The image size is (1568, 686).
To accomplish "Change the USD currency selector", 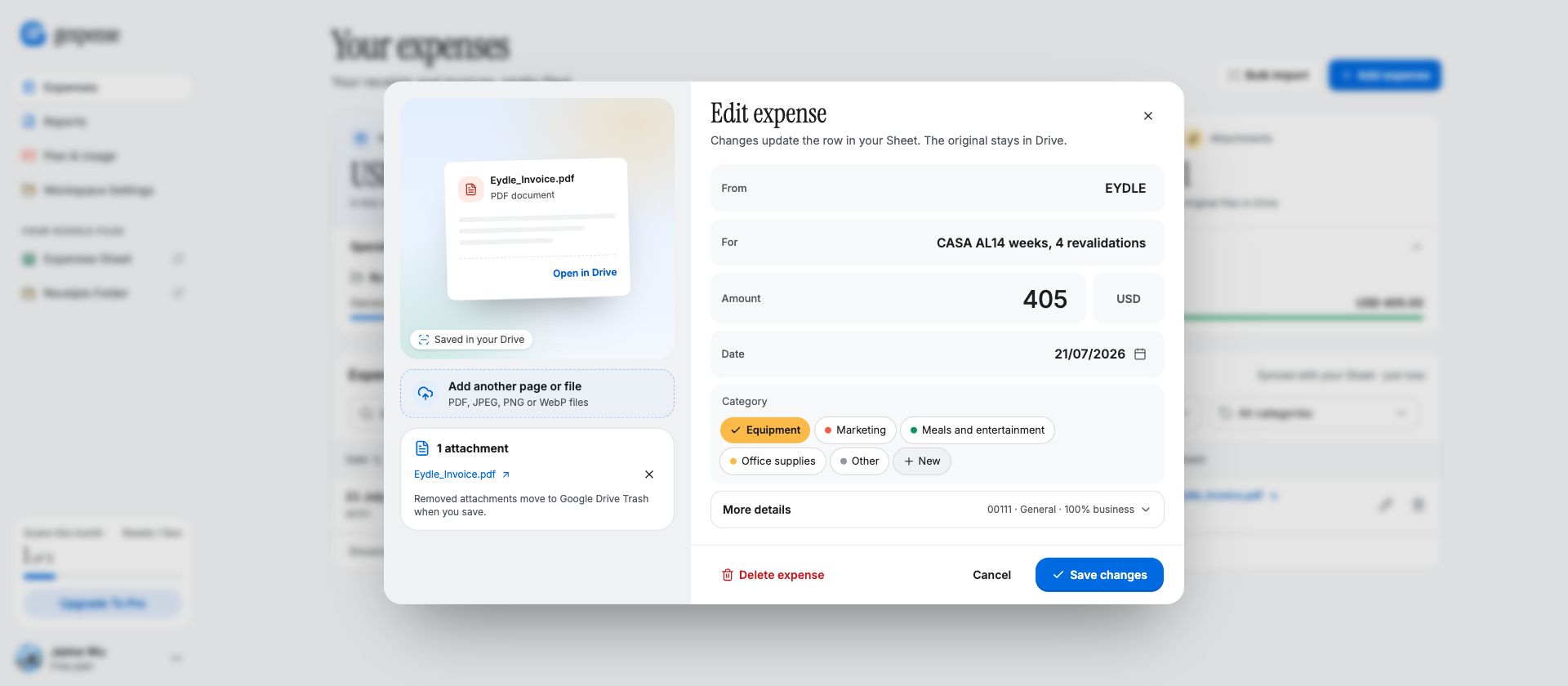I will tap(1128, 299).
